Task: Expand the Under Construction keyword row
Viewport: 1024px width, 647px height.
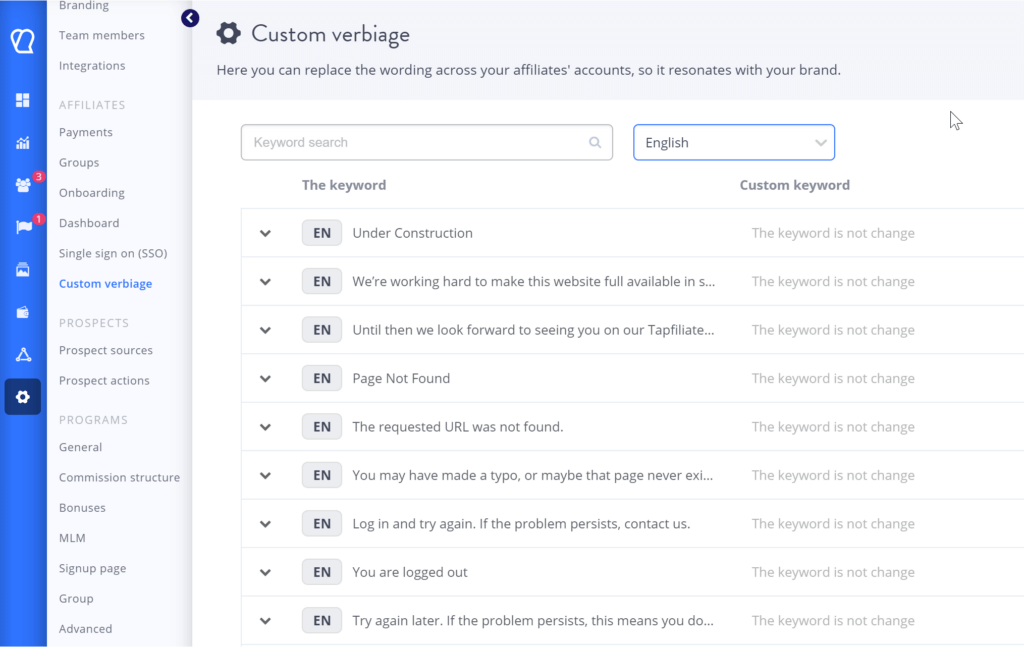Action: point(266,233)
